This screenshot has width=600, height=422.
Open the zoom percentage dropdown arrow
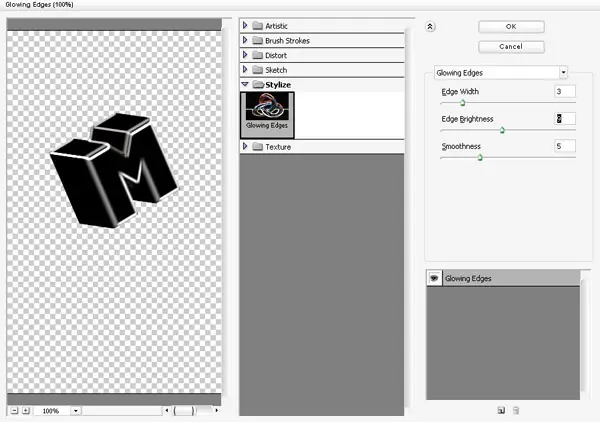click(x=76, y=411)
